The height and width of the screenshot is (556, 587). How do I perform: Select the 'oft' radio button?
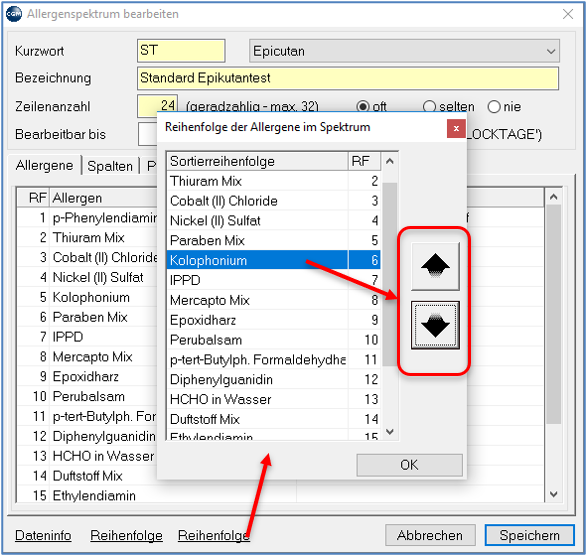pos(362,107)
